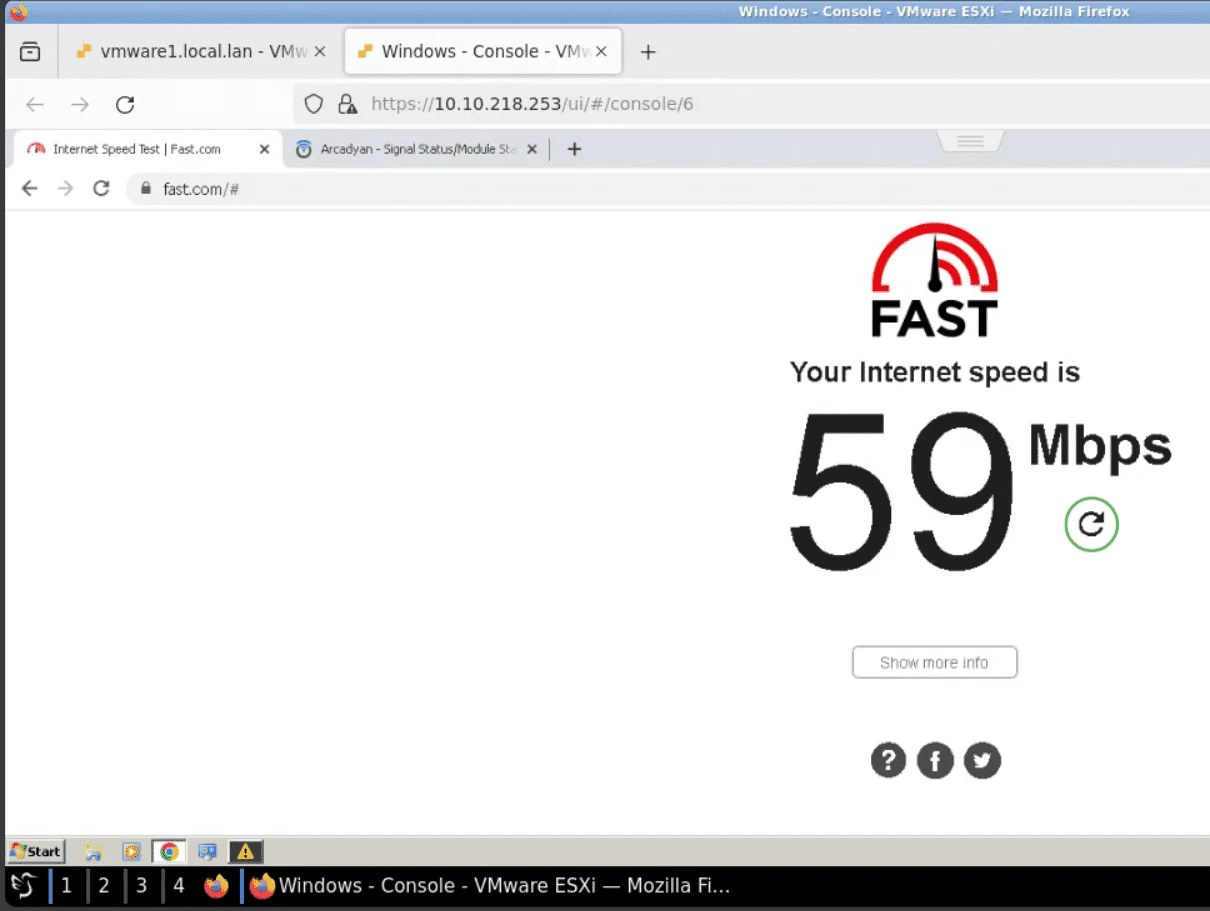Click the Firefox URL bar showing 10.10.218.253
The image size is (1210, 911).
752,104
